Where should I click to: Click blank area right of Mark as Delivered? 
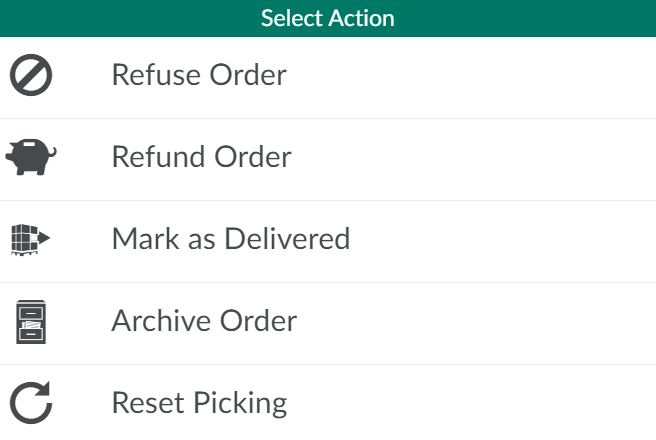tap(500, 240)
